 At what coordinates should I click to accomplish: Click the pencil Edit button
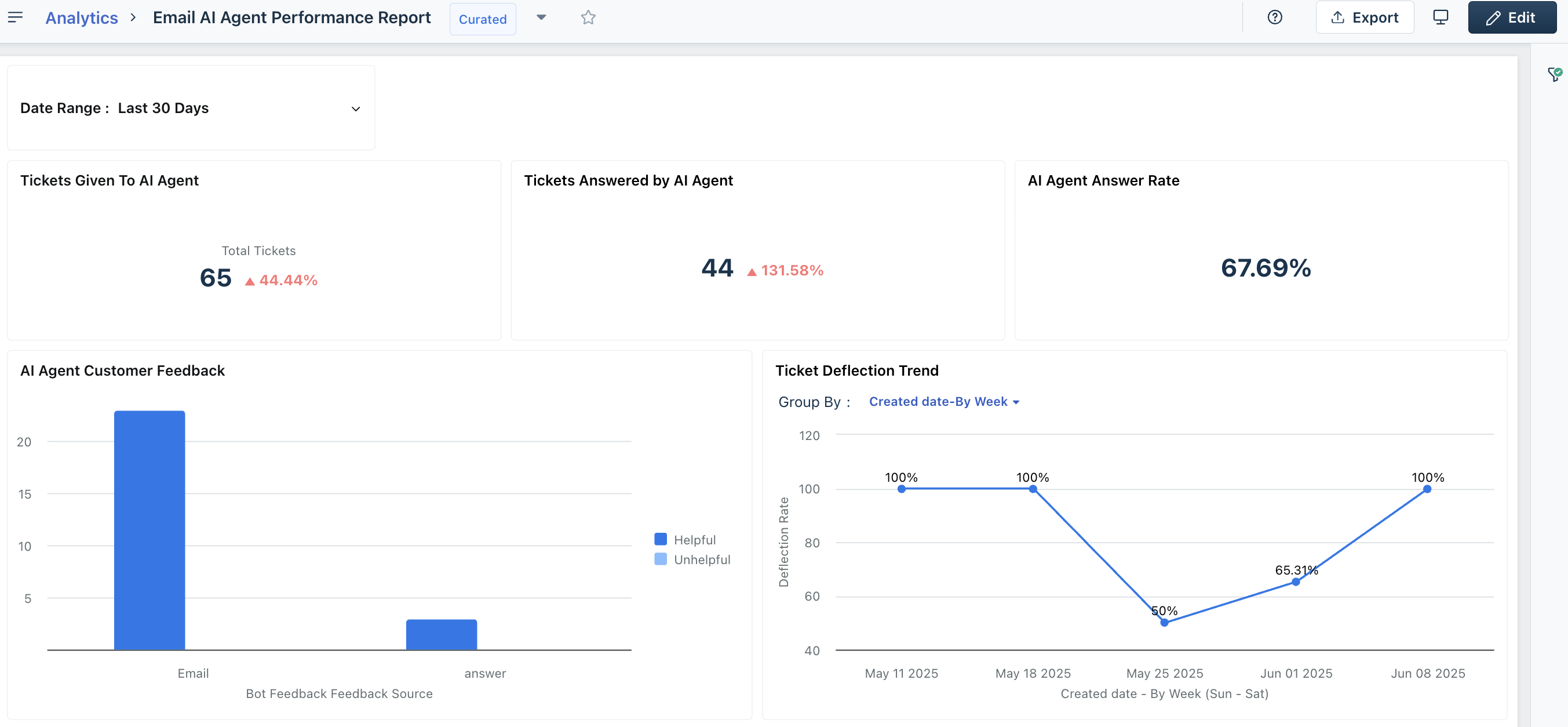click(x=1511, y=17)
